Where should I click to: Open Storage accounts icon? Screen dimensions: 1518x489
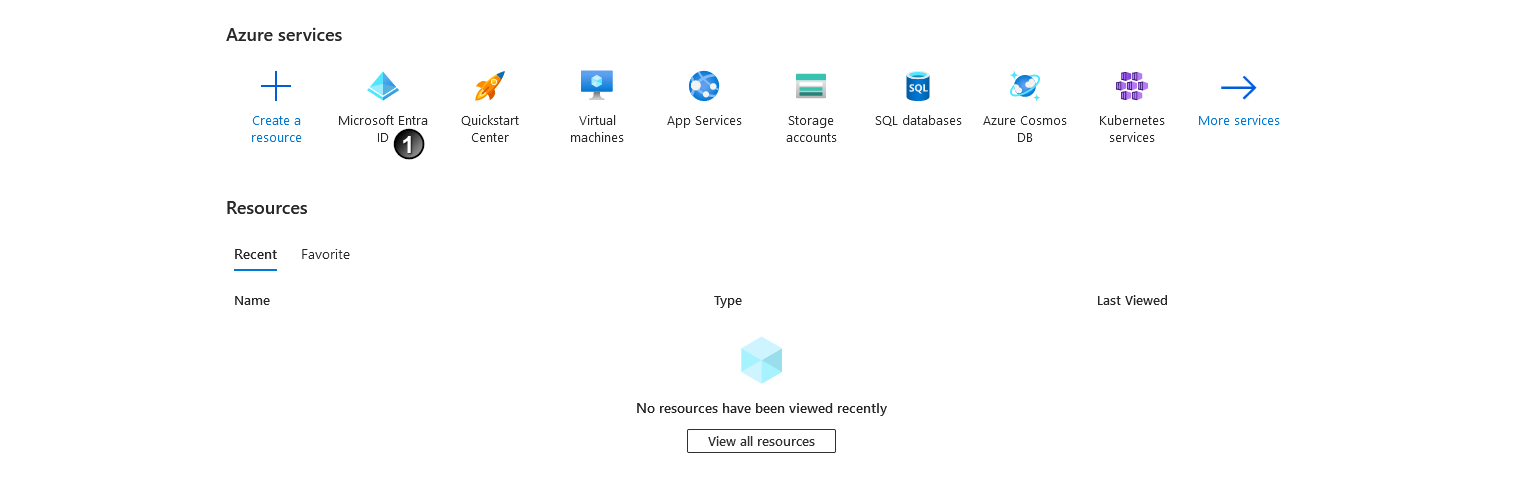pyautogui.click(x=811, y=86)
